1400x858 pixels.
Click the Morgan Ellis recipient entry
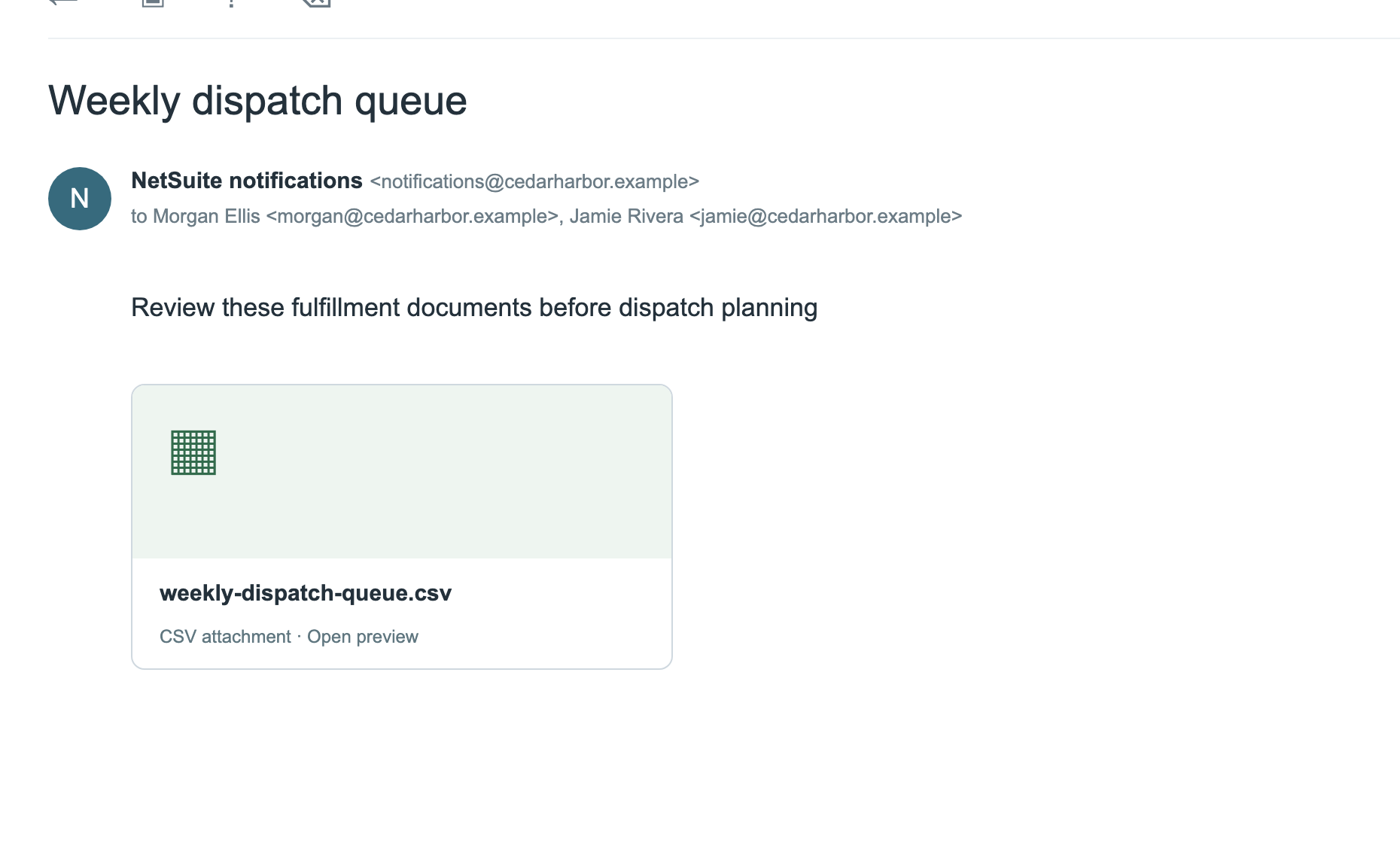356,216
